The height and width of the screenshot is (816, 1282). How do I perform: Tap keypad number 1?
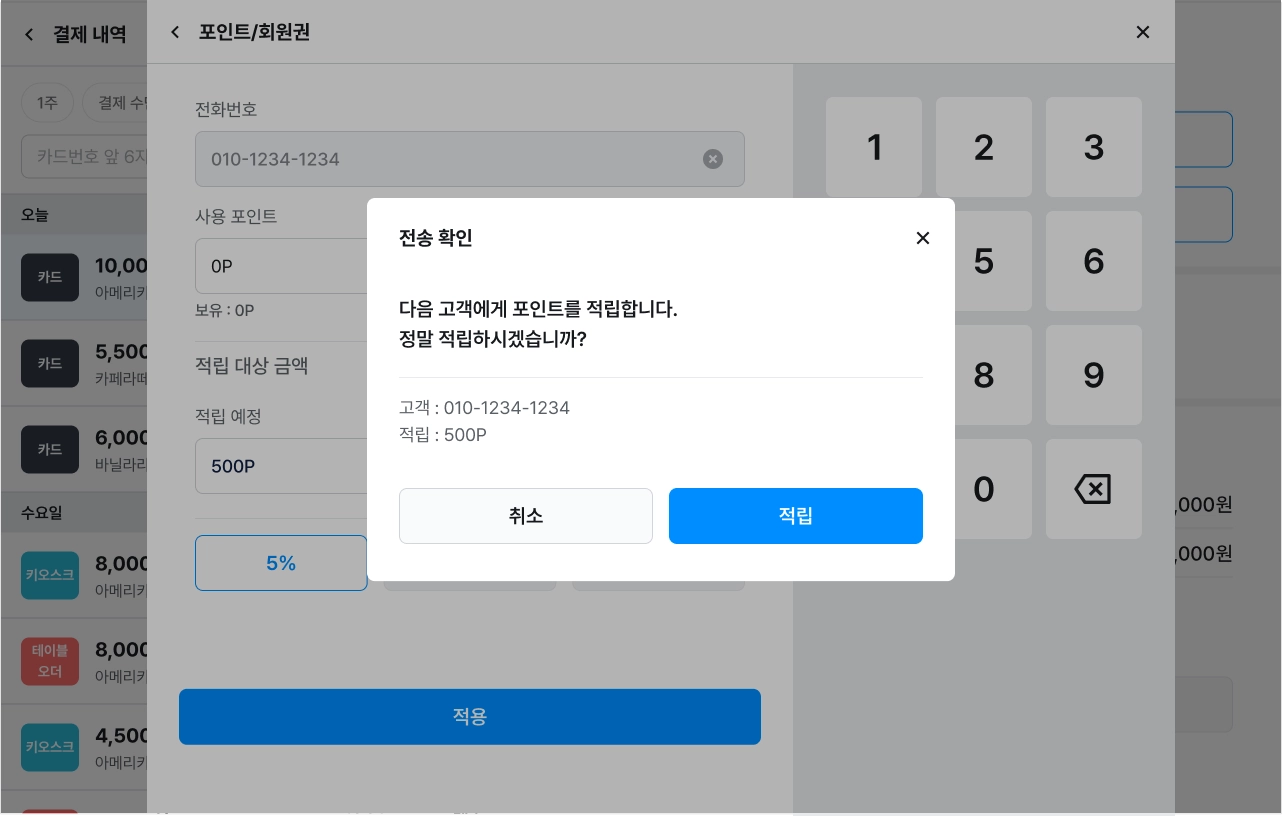(874, 147)
